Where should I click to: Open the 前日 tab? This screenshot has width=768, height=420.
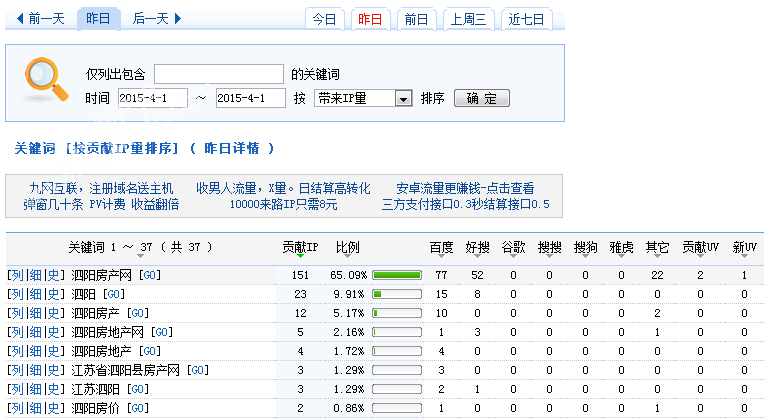pos(416,19)
